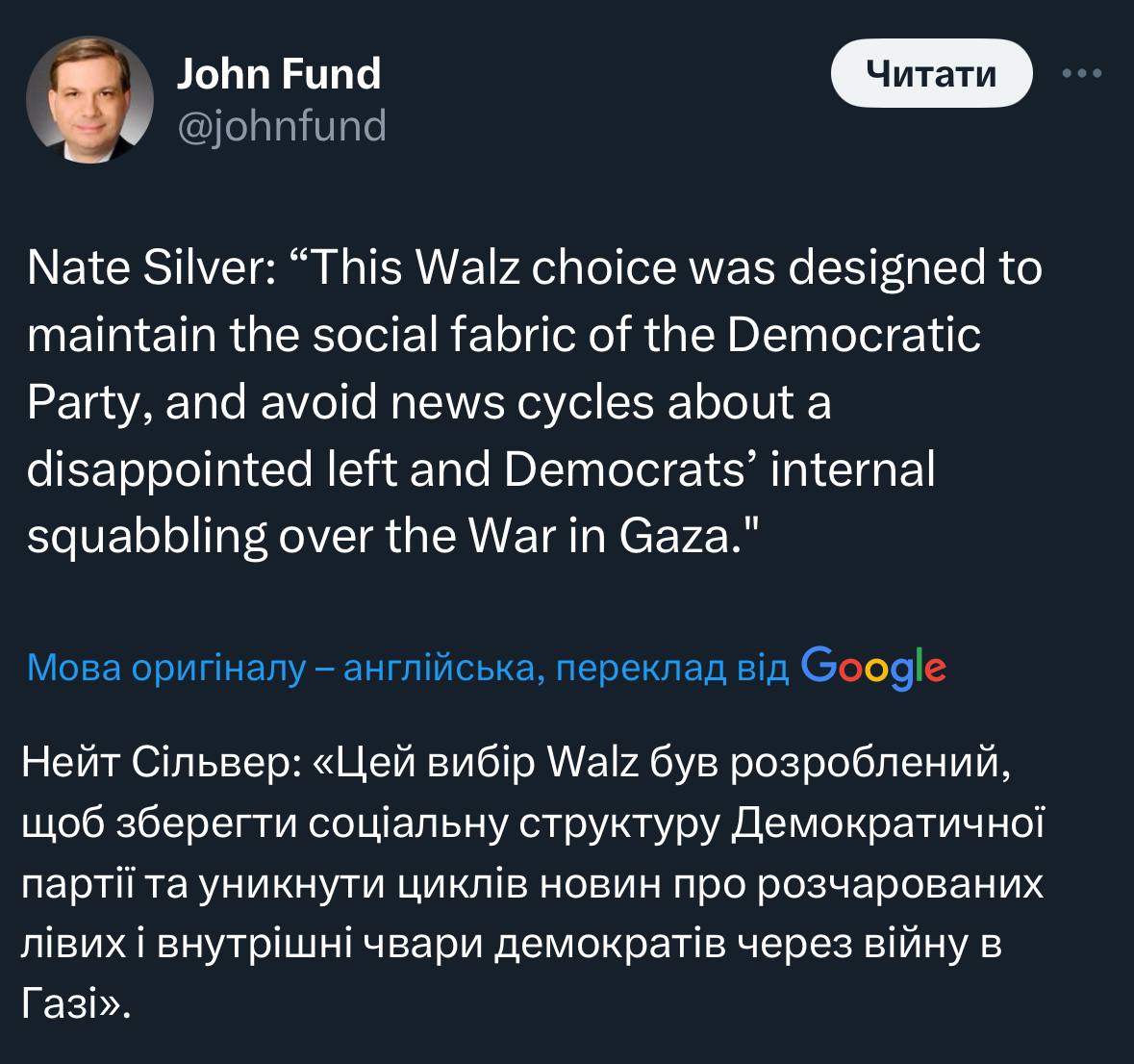Viewport: 1134px width, 1064px height.
Task: Click the Google logo in translation credit
Action: 872,667
